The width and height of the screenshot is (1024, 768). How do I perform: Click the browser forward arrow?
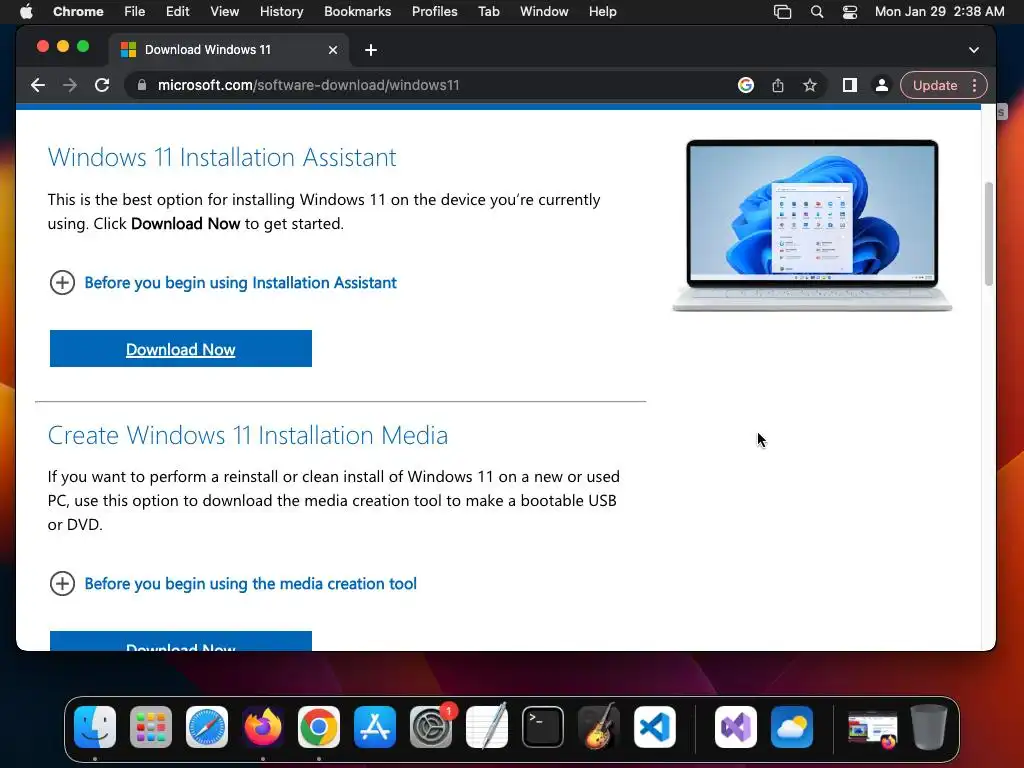(70, 86)
